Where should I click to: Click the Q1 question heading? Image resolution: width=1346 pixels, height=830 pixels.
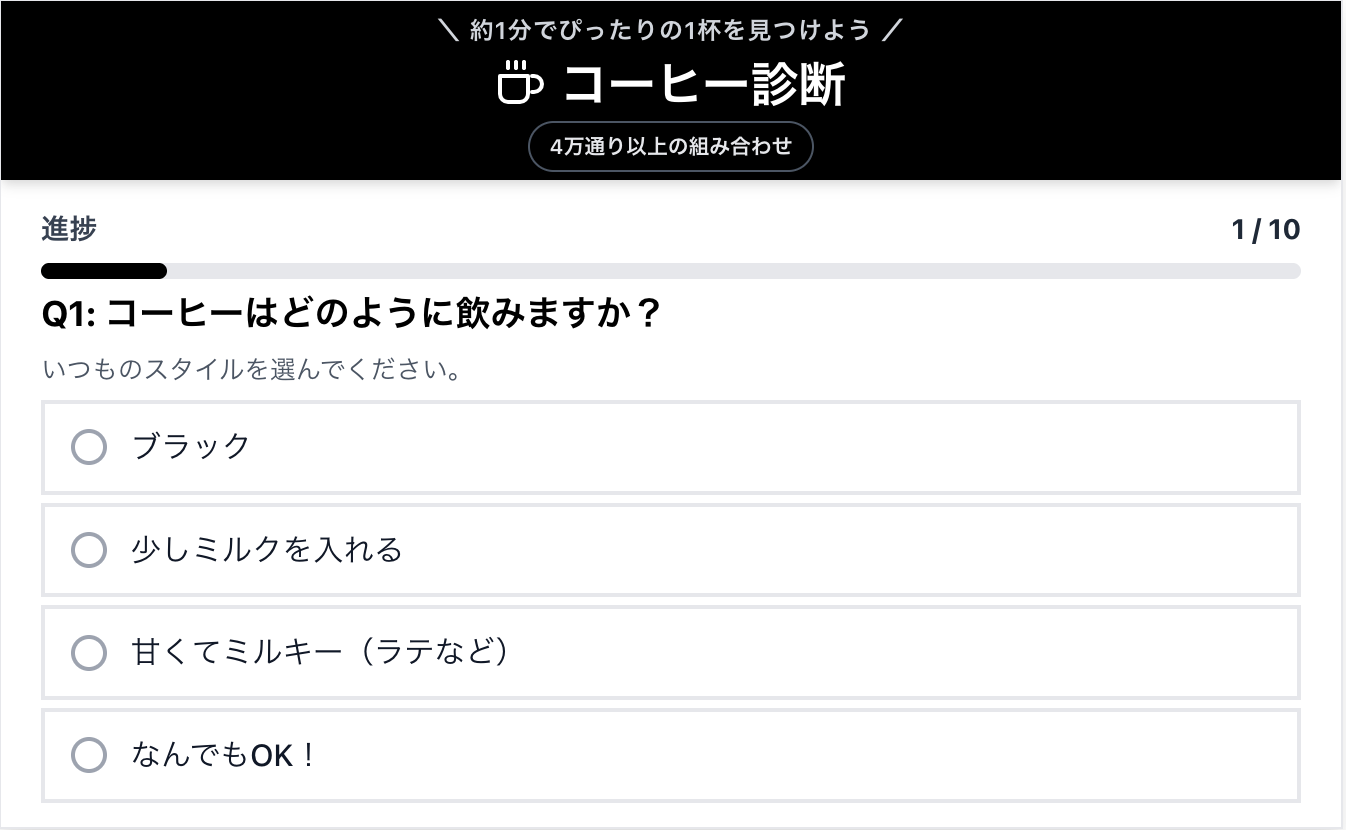(351, 314)
